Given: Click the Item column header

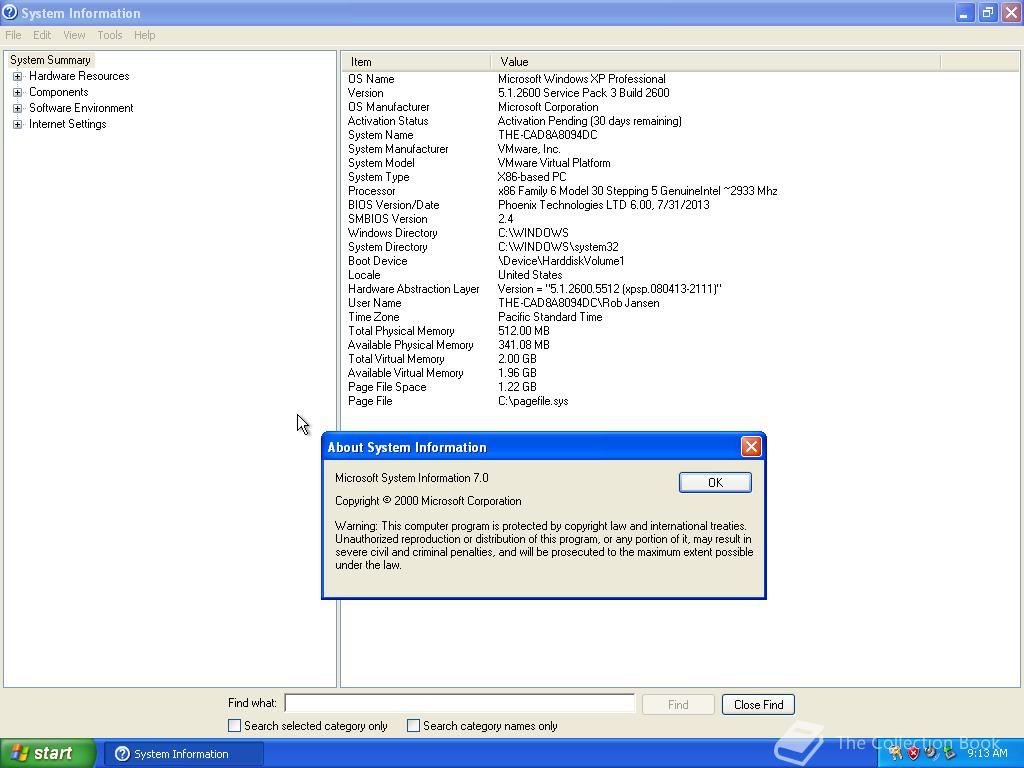Looking at the screenshot, I should (x=416, y=62).
